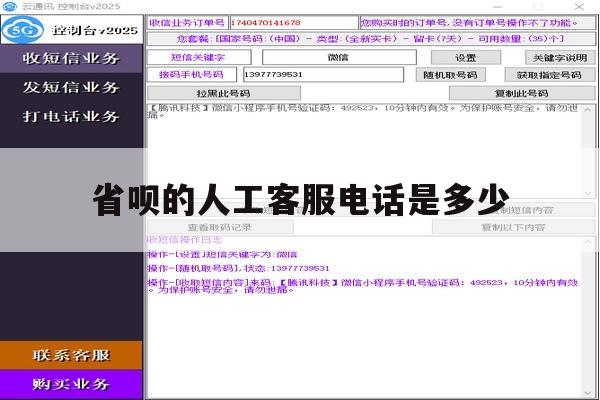This screenshot has width=600, height=400.
Task: Click 复制此号码 button
Action: coord(522,93)
